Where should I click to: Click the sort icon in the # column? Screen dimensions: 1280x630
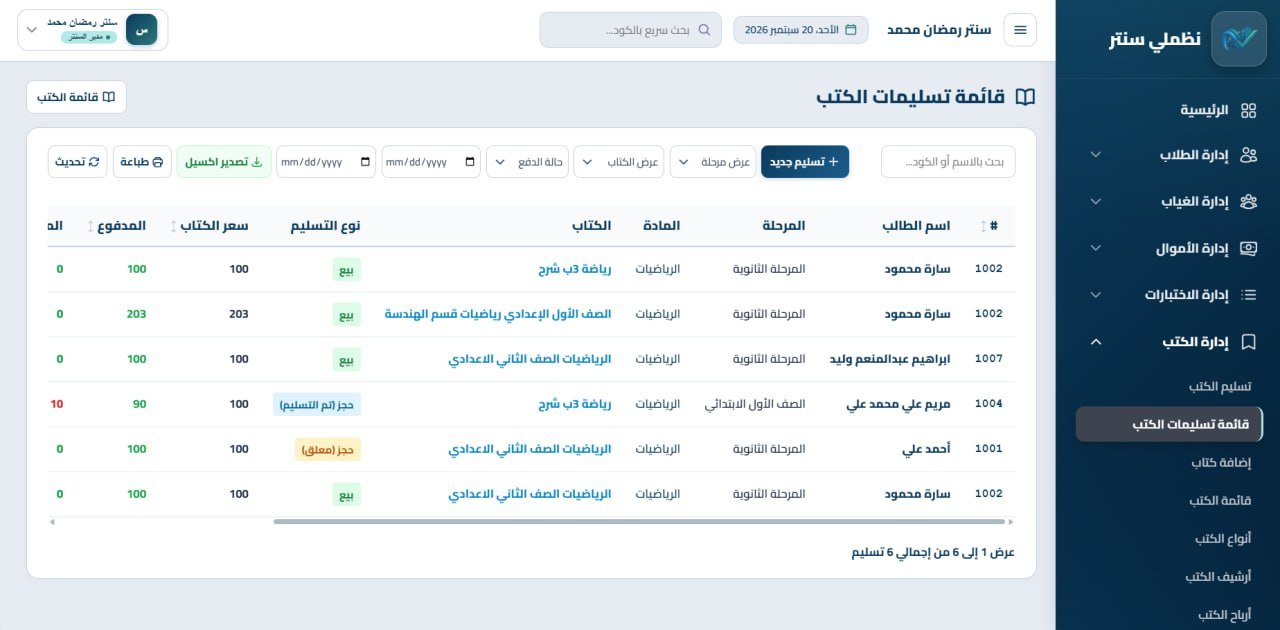(x=982, y=226)
